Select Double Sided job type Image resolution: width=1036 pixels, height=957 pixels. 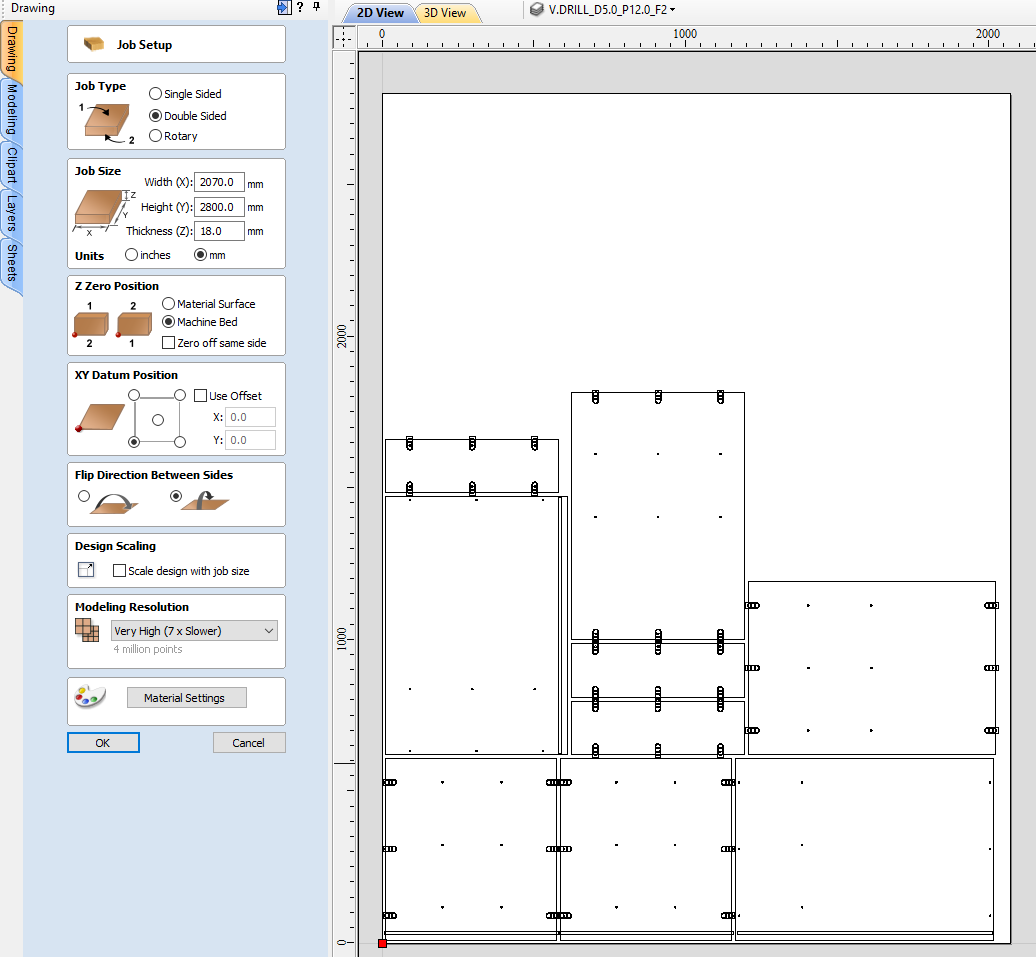pos(155,116)
